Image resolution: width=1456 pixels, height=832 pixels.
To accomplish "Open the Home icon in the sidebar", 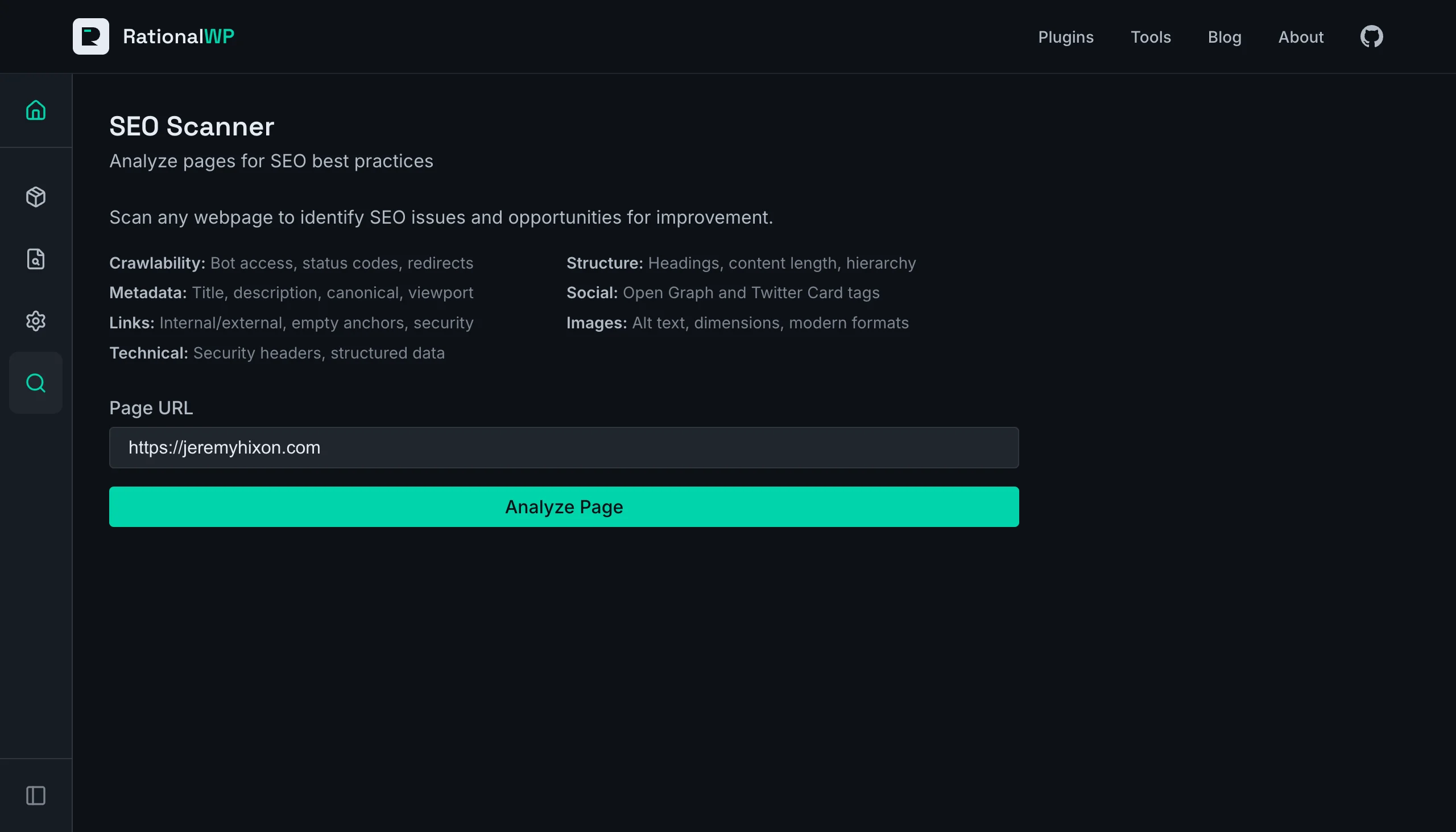I will [35, 110].
